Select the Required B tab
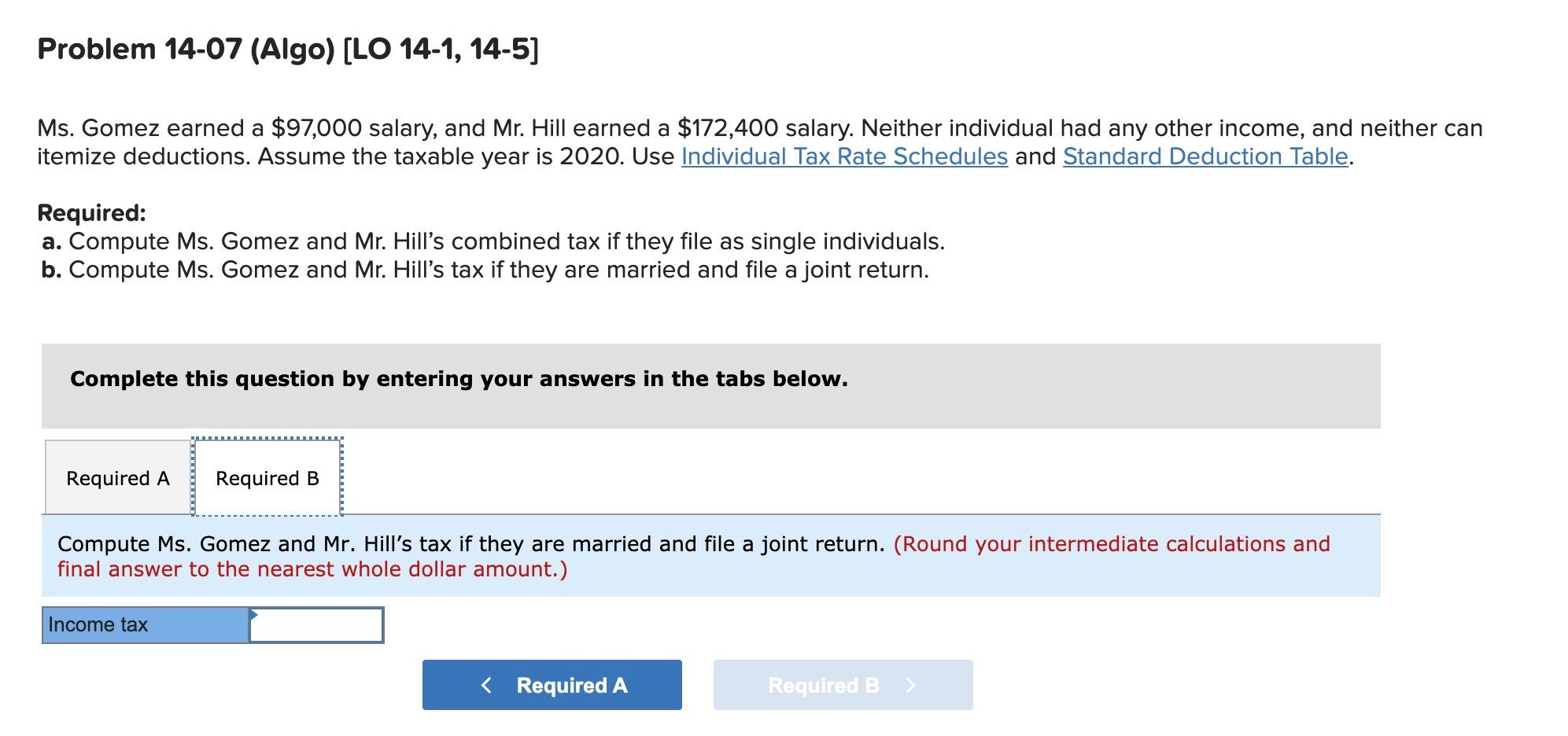Viewport: 1568px width, 736px height. coord(267,477)
